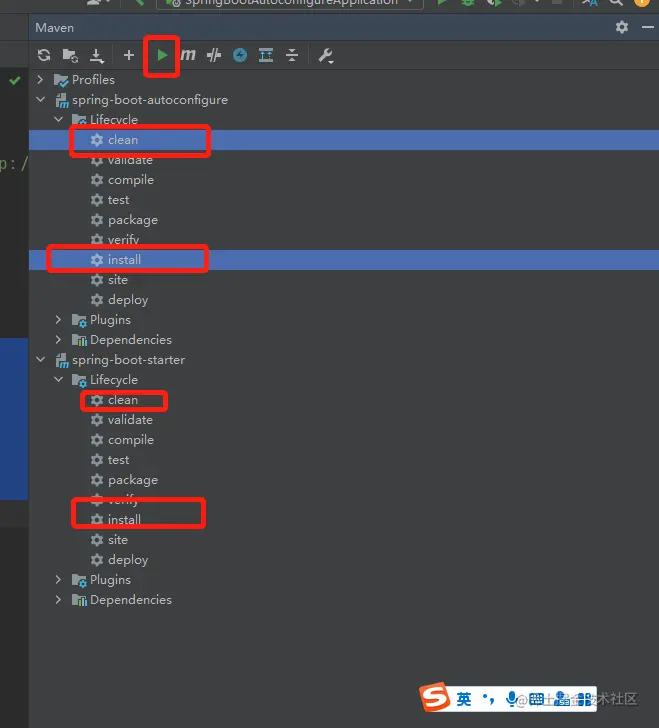The width and height of the screenshot is (659, 728).
Task: Open Execute Maven Goal dialog (m icon)
Action: click(x=188, y=55)
